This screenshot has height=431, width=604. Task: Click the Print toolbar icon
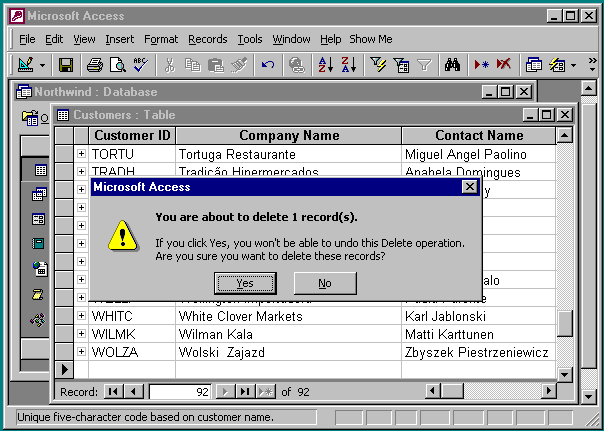(x=94, y=65)
